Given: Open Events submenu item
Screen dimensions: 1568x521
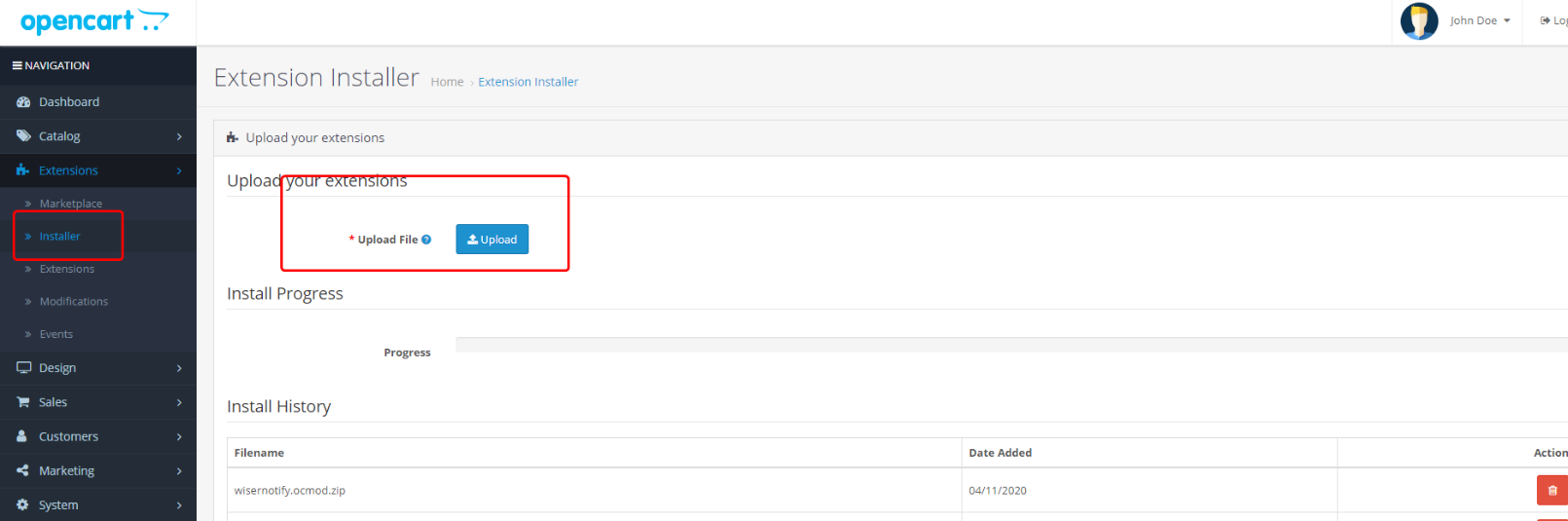Looking at the screenshot, I should [x=98, y=334].
